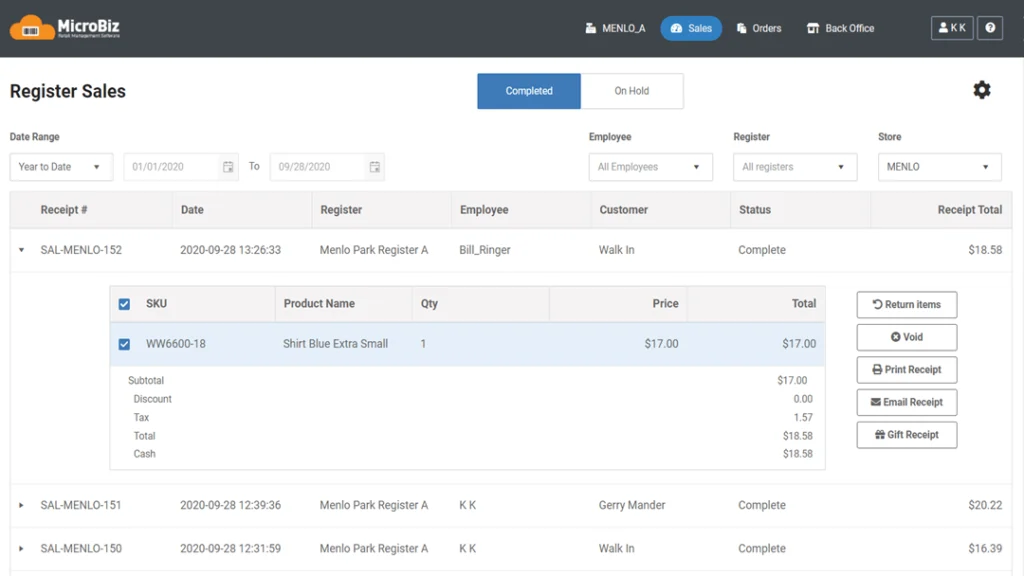Viewport: 1024px width, 576px height.
Task: Switch to the On Hold tab
Action: coord(631,91)
